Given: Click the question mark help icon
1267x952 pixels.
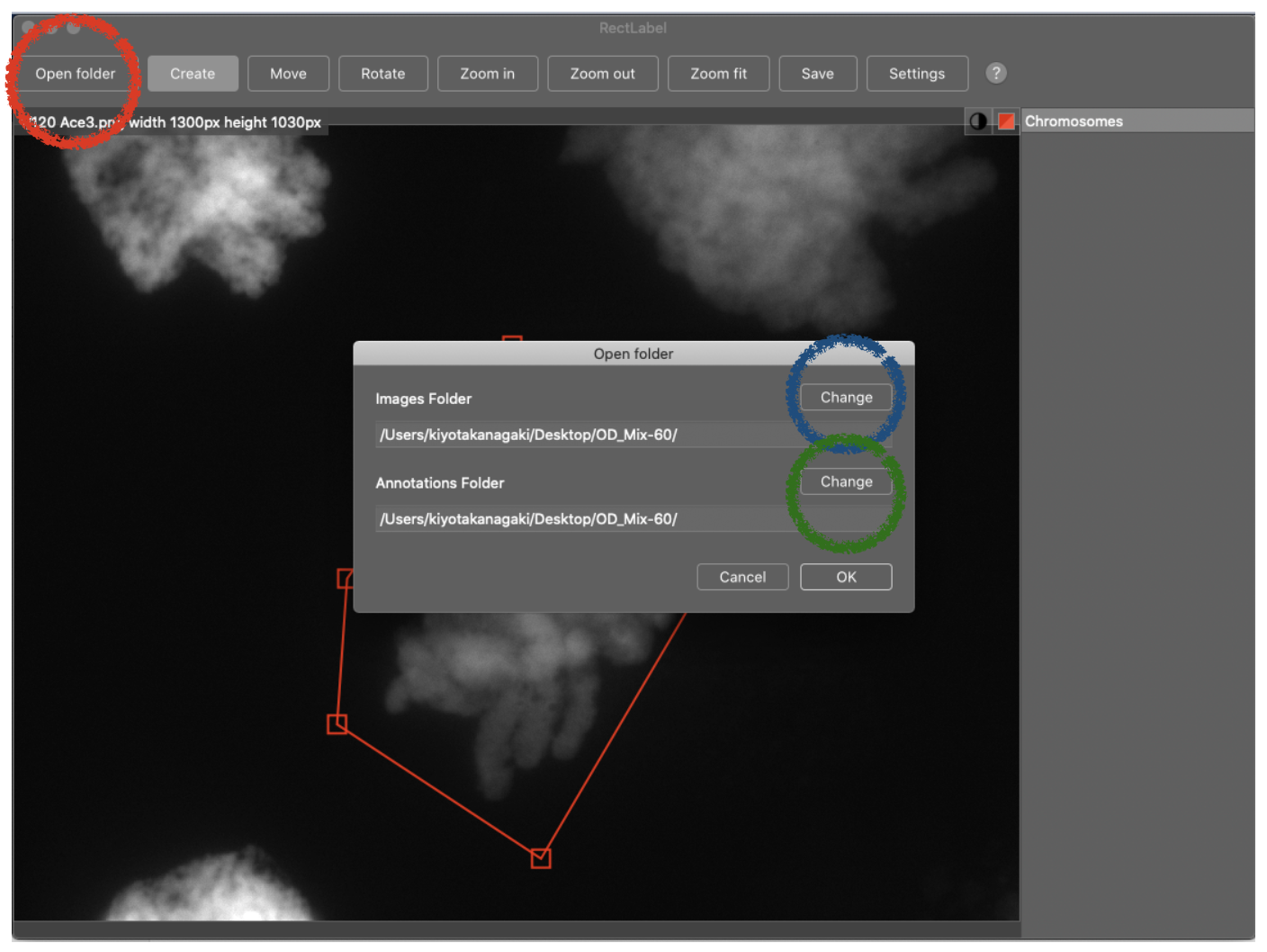Looking at the screenshot, I should click(x=995, y=73).
